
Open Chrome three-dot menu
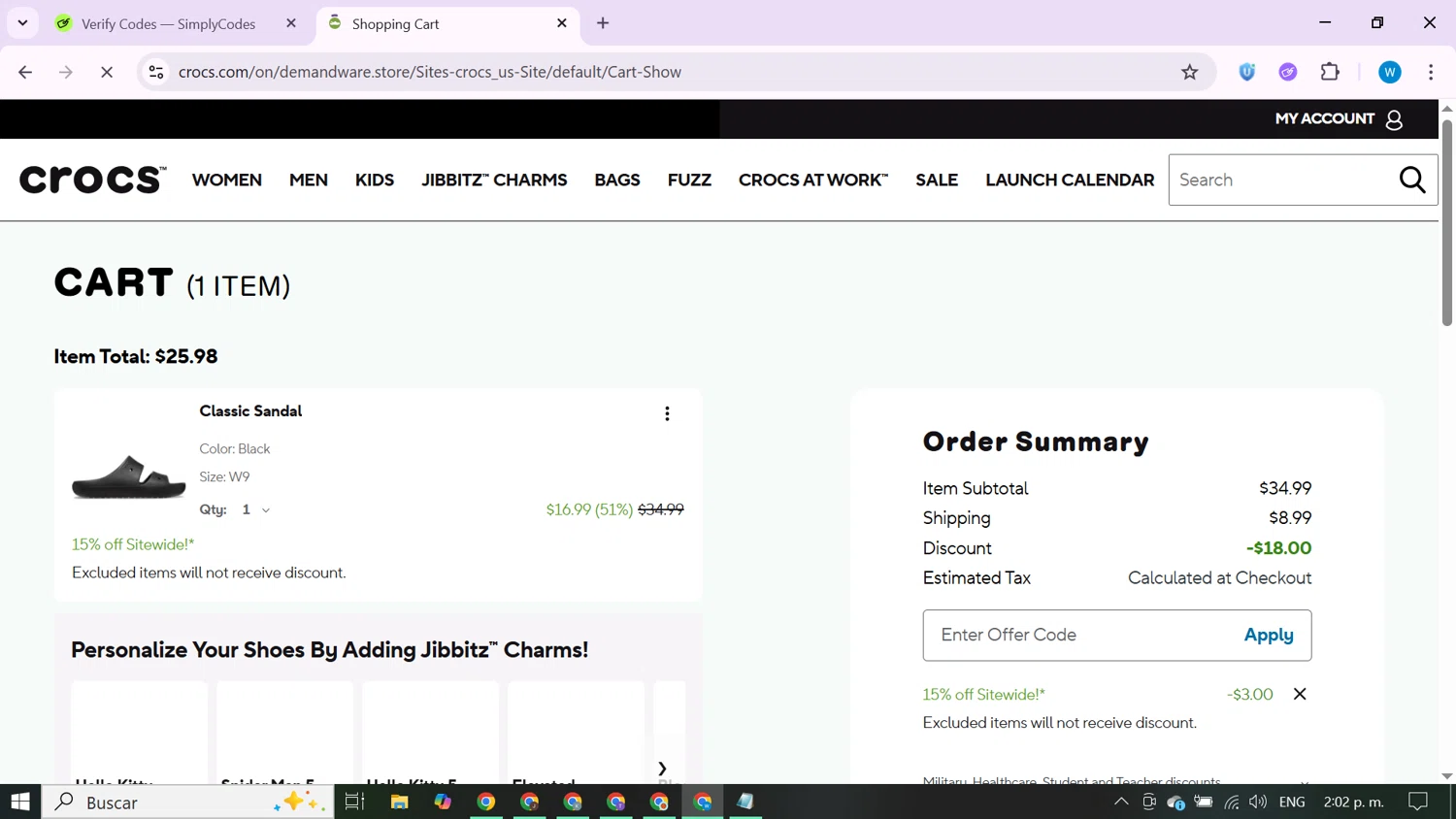pos(1431,72)
